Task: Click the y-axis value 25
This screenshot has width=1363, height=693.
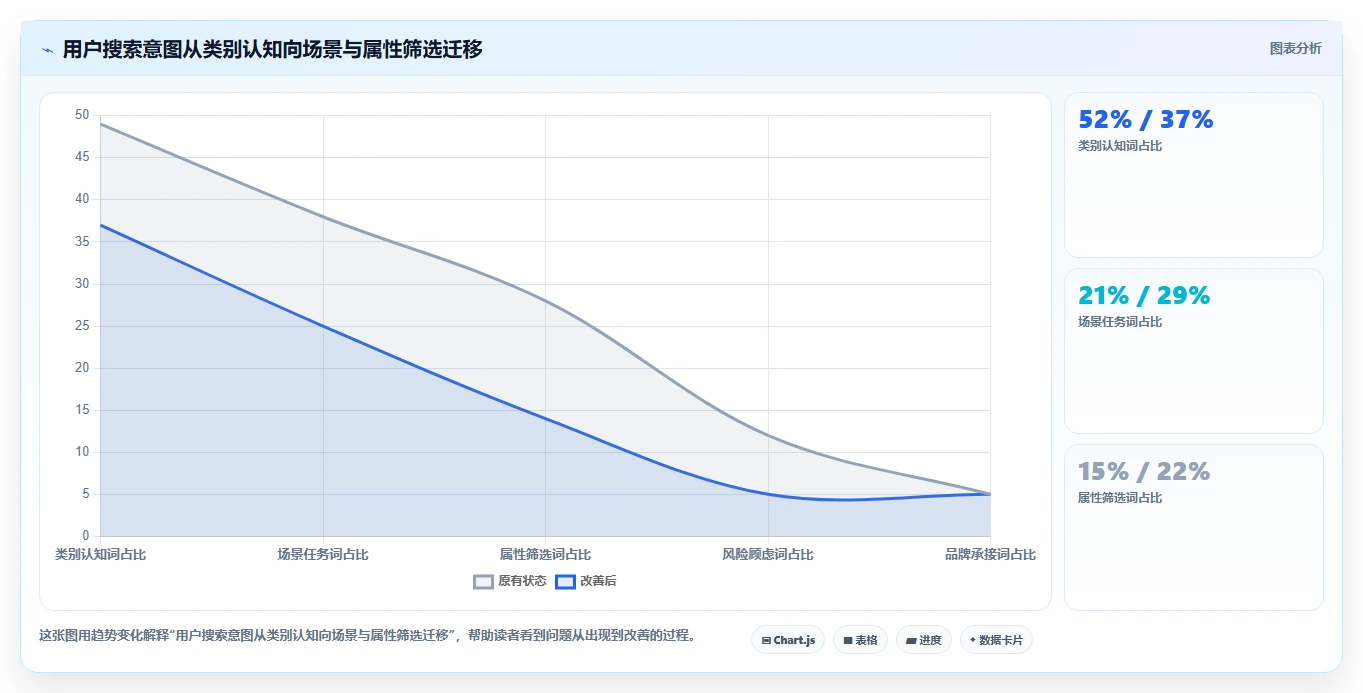Action: (82, 326)
